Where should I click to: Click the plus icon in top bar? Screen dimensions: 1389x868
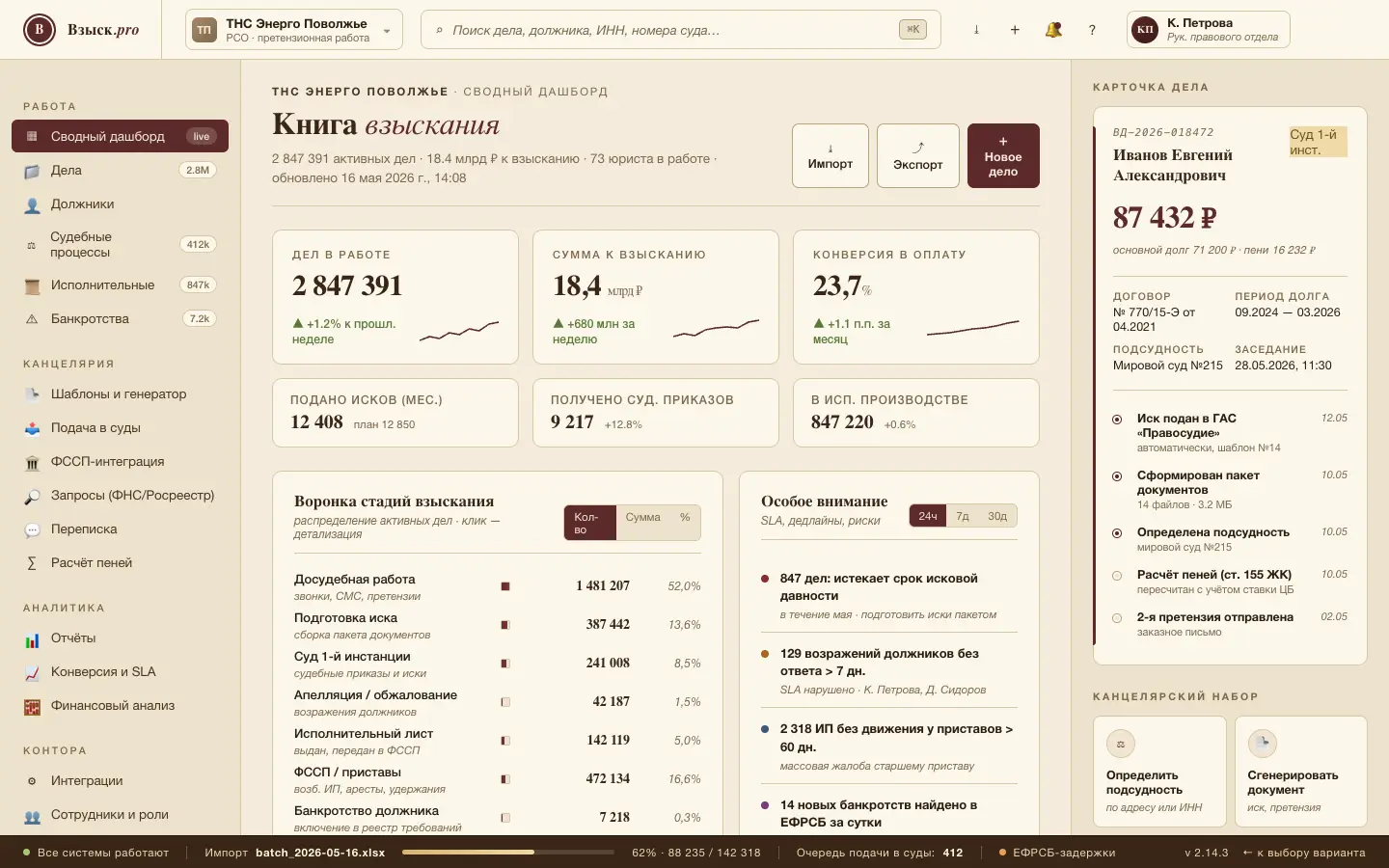1015,30
